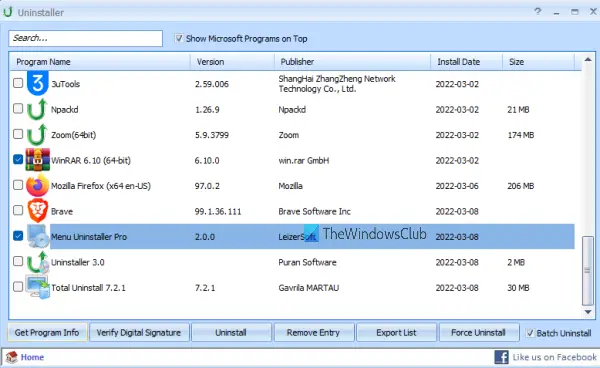Click the Mozilla Firefox icon
Viewport: 600px width, 368px height.
(x=38, y=185)
